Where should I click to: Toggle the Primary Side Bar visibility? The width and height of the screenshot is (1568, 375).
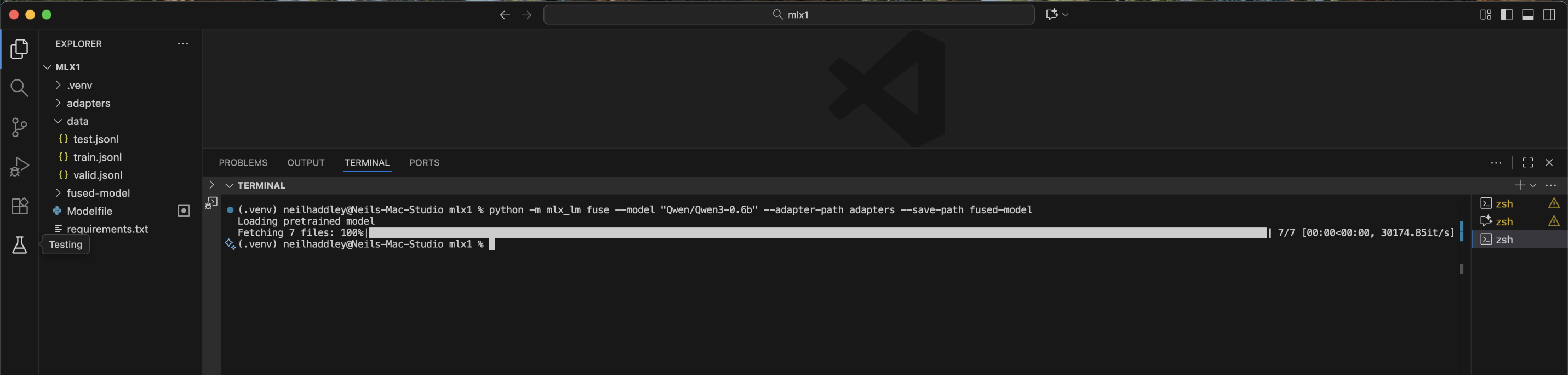[1507, 14]
